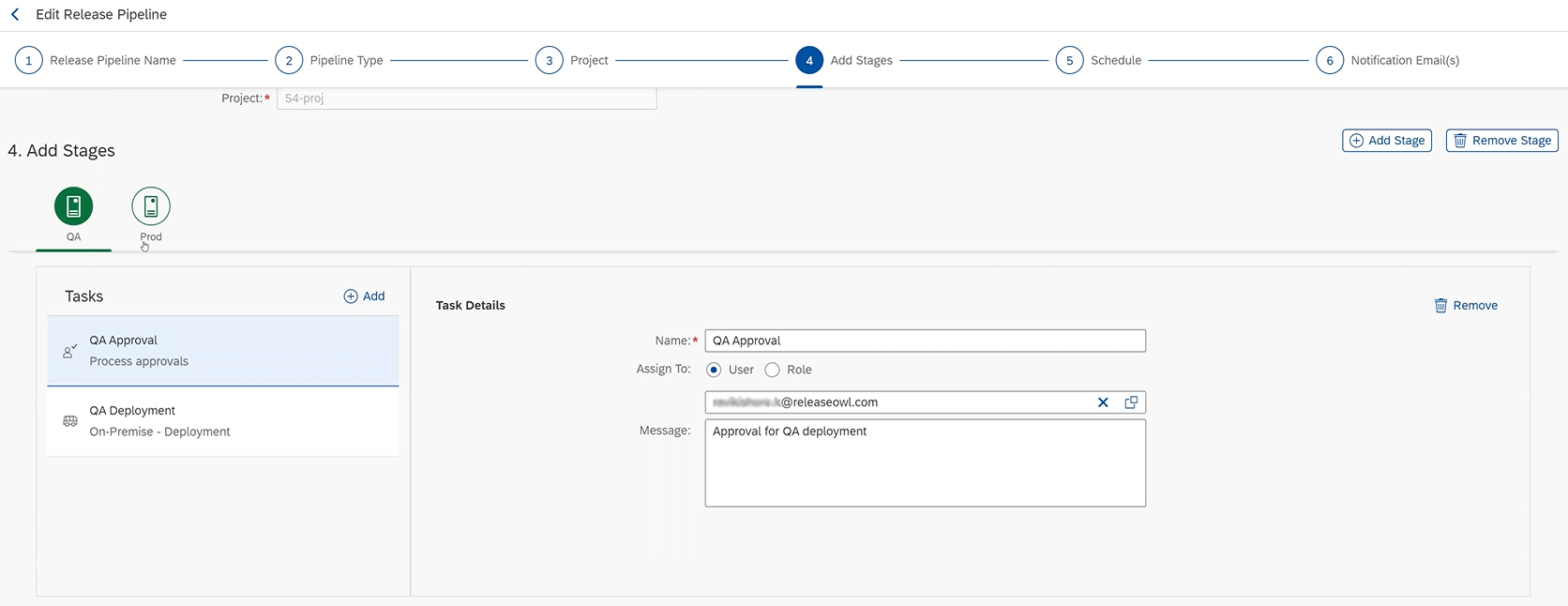The width and height of the screenshot is (1568, 606).
Task: Select the Role radio button
Action: click(x=772, y=370)
